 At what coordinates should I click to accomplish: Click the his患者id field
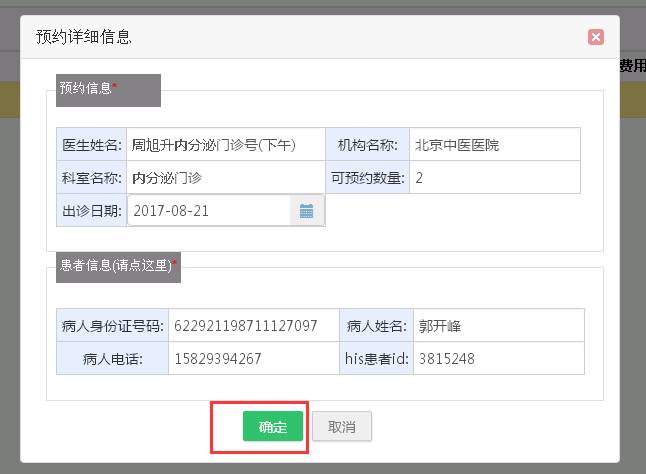[497, 358]
